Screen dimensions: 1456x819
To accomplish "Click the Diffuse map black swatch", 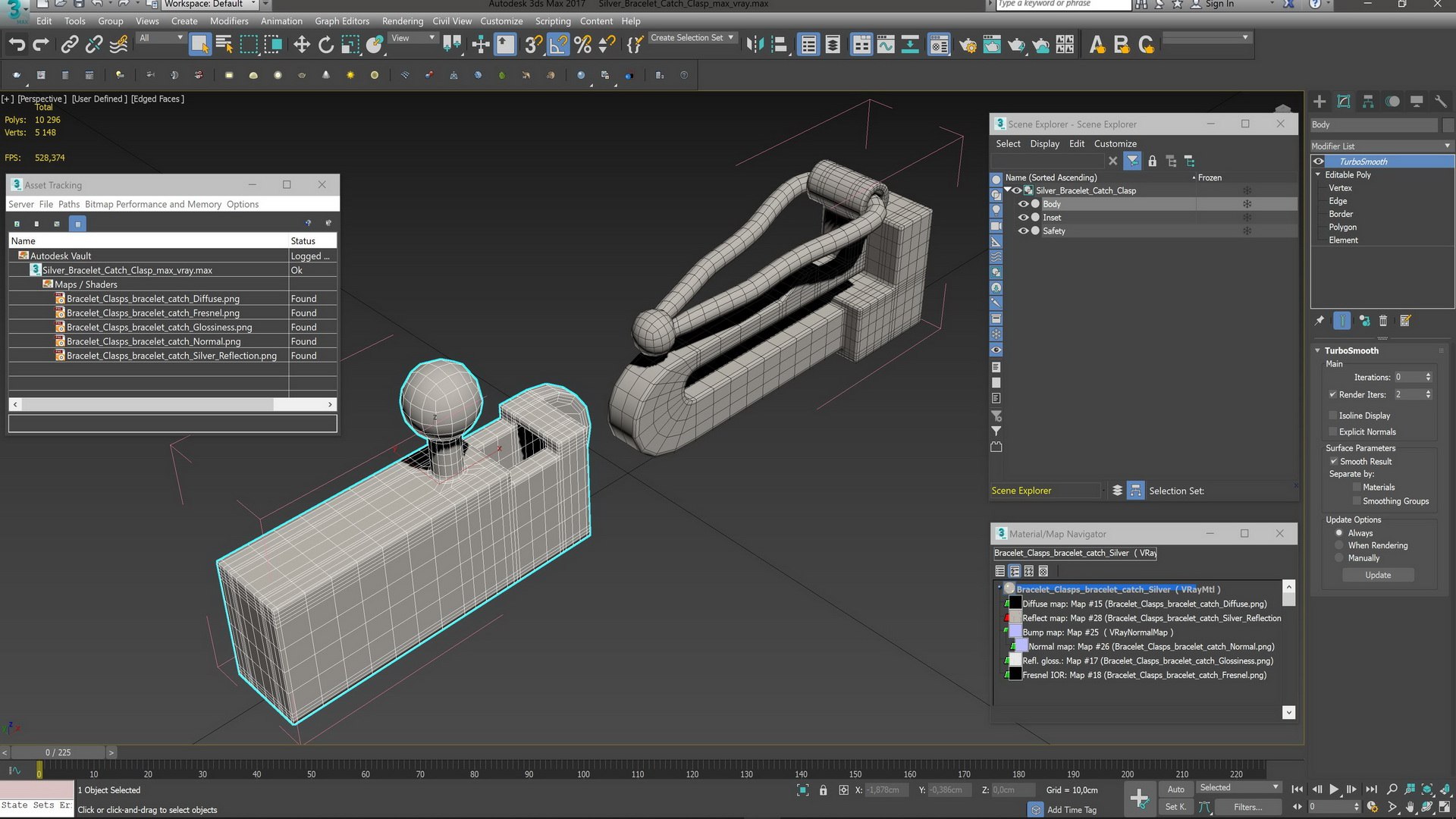I will click(1015, 604).
